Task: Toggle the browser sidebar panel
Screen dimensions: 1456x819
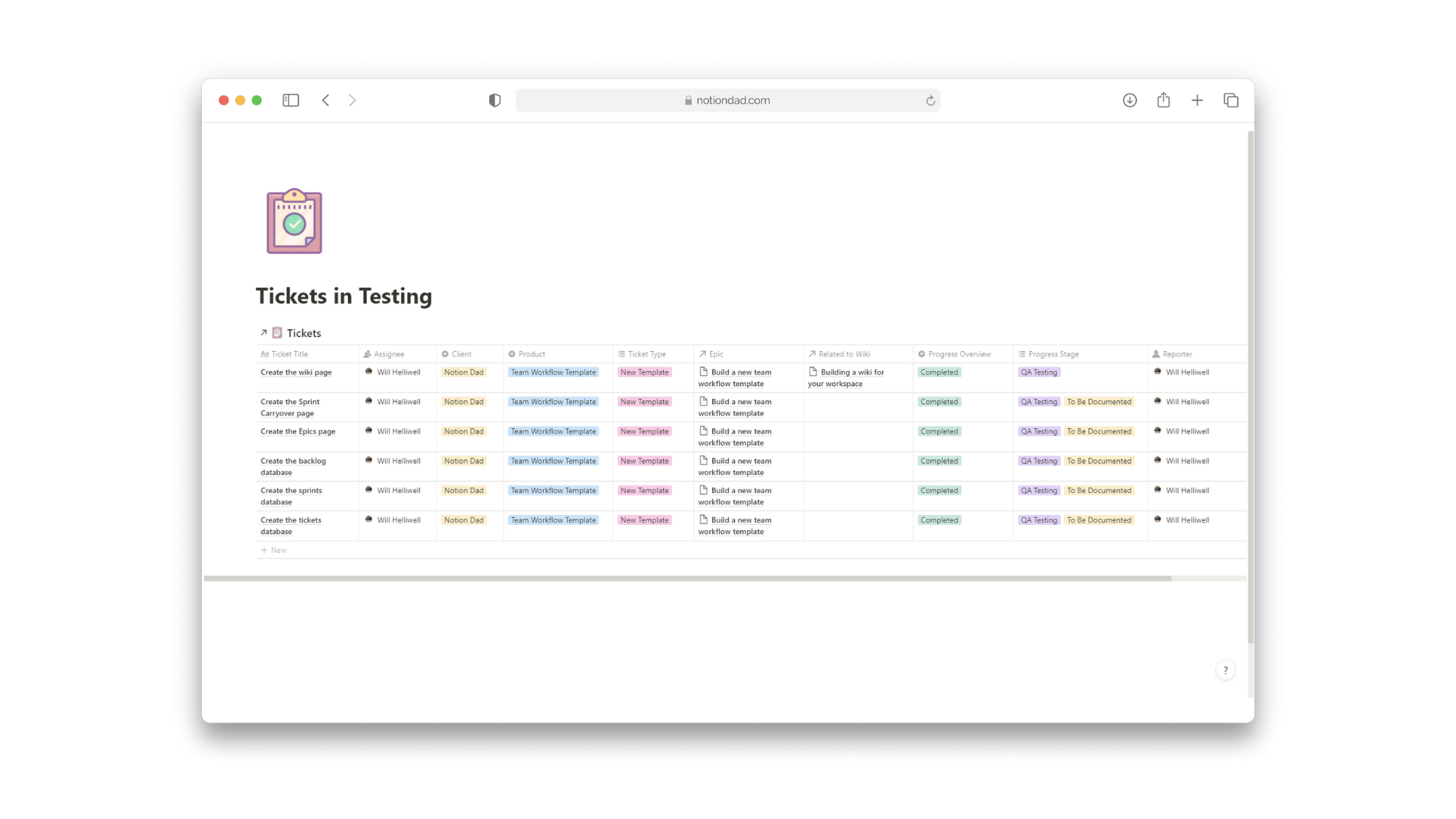Action: (290, 99)
